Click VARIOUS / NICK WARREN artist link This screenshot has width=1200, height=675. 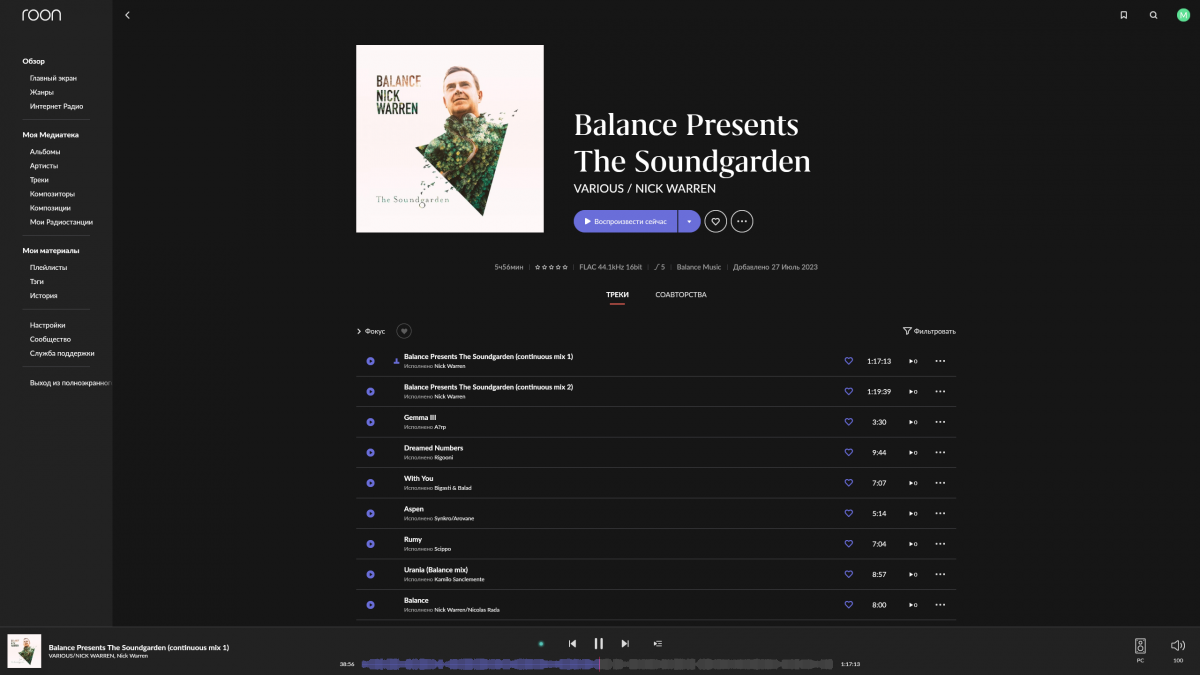(645, 188)
